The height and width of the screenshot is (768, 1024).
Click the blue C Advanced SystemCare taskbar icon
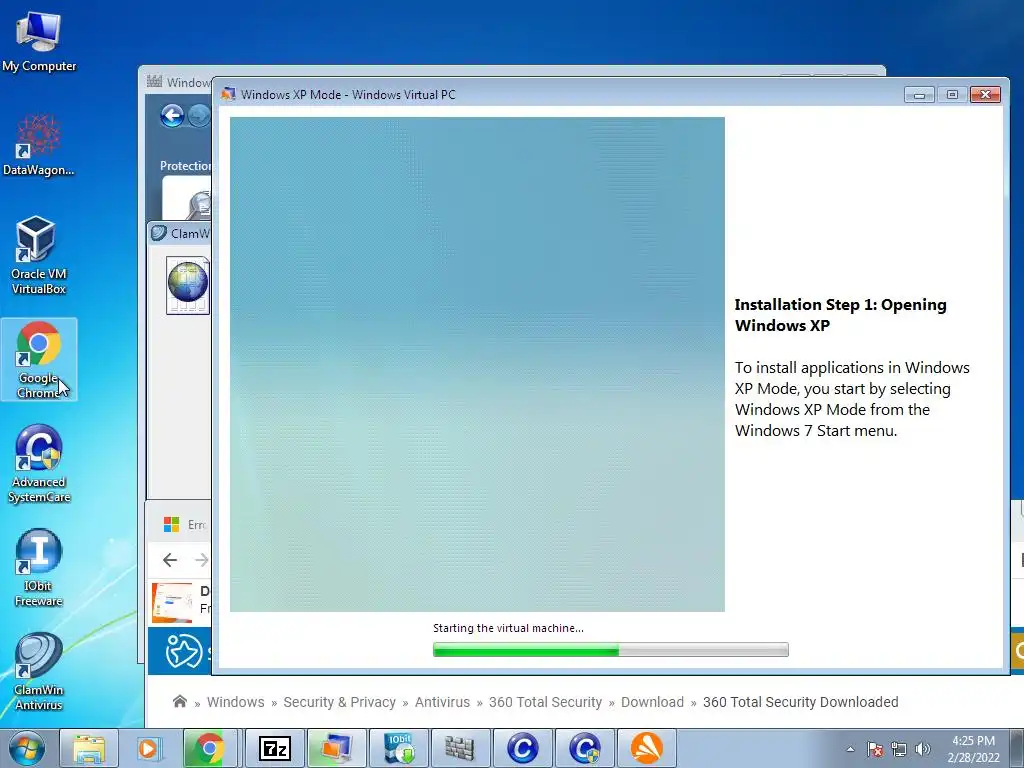click(522, 748)
